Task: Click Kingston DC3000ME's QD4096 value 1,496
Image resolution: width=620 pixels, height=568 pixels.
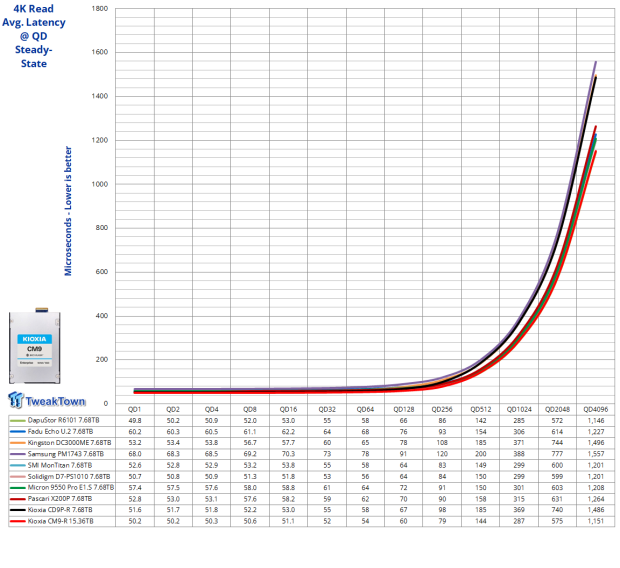Action: pos(596,442)
